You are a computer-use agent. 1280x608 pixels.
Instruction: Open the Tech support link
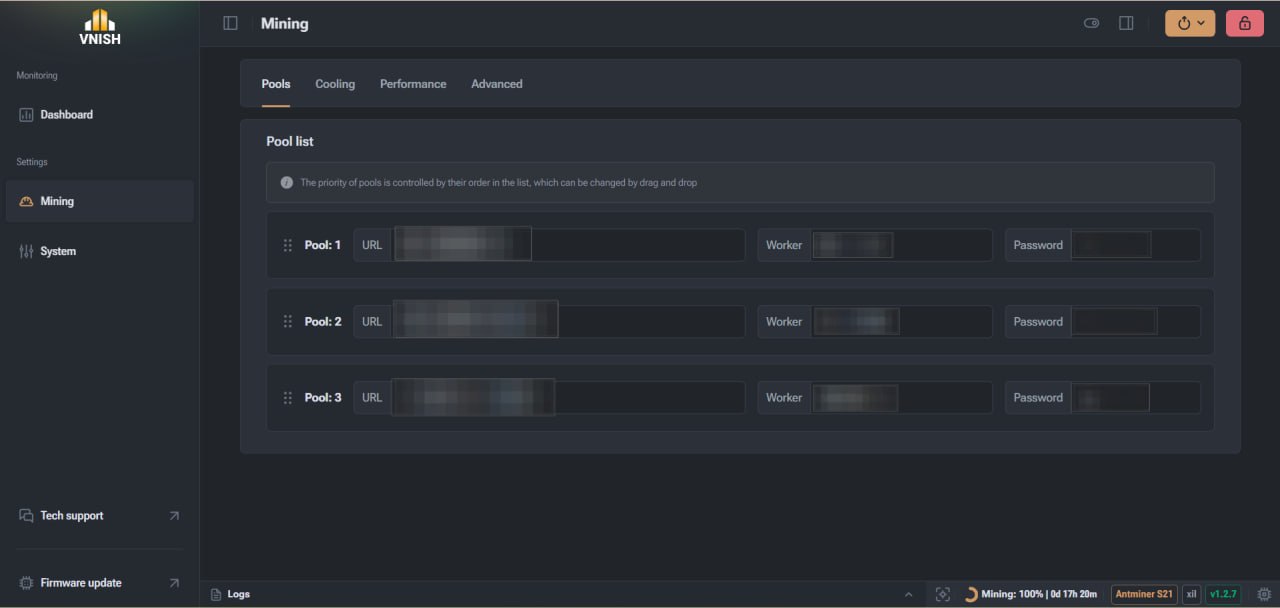100,516
